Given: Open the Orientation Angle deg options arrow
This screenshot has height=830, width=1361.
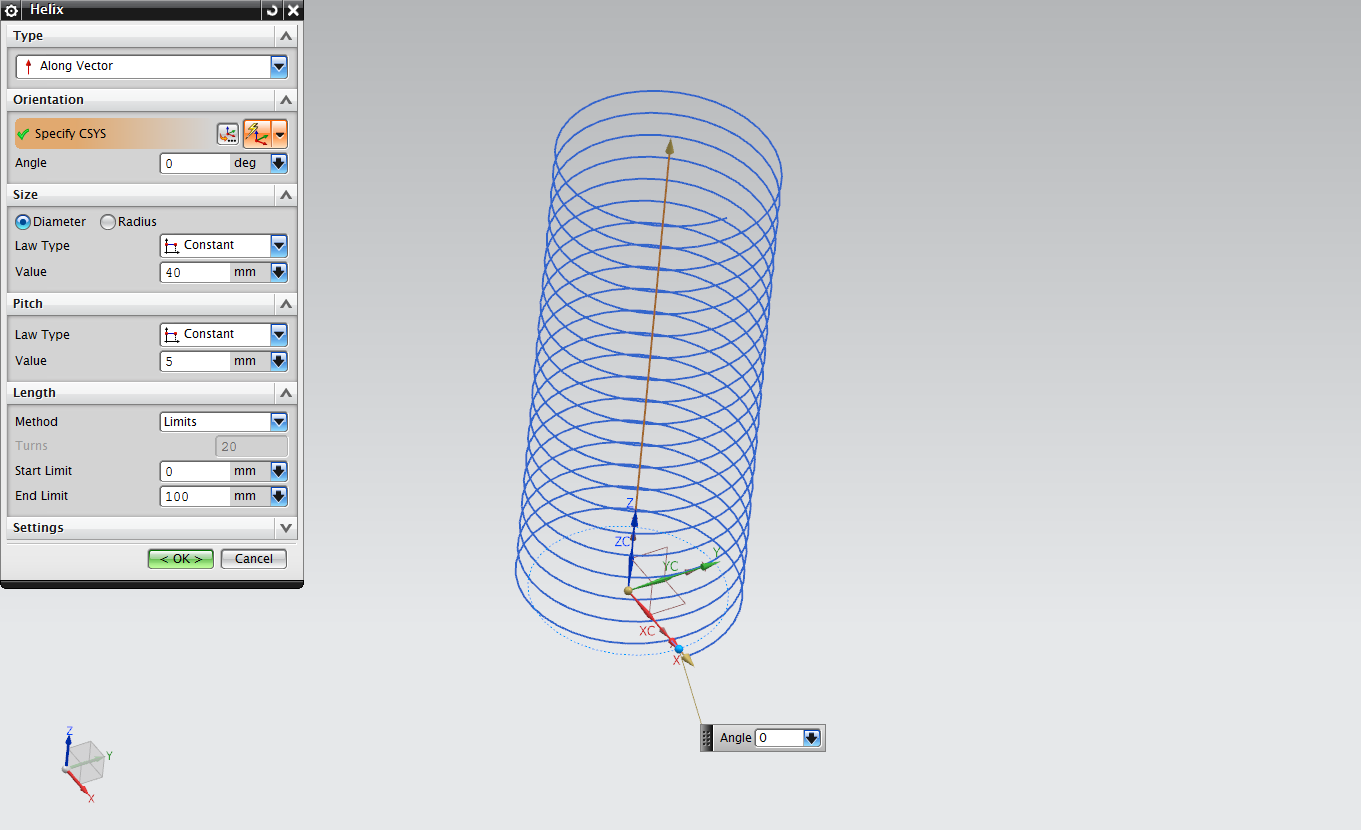Looking at the screenshot, I should (279, 163).
